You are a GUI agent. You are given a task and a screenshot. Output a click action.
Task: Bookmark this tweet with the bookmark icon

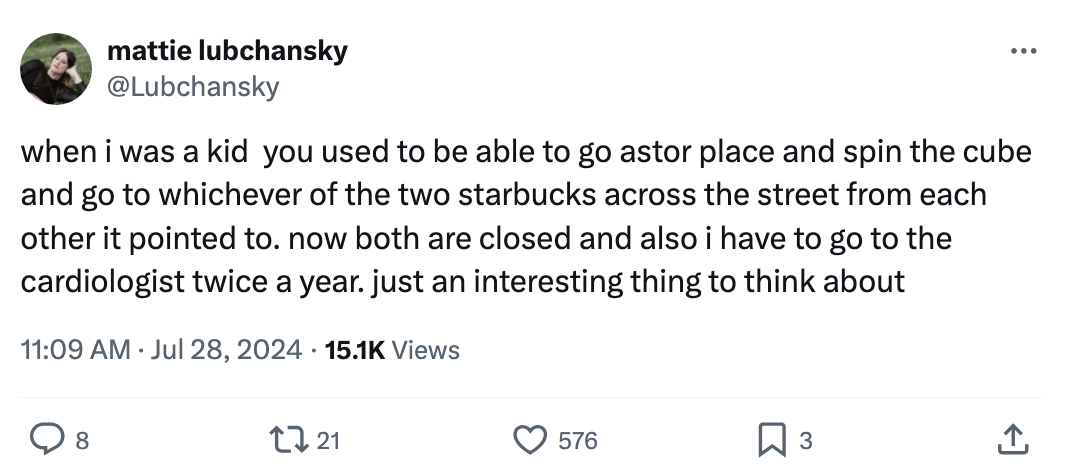click(x=773, y=438)
